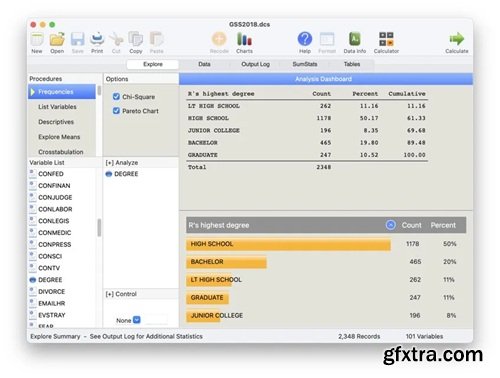Click the Format toolbar icon

click(327, 39)
